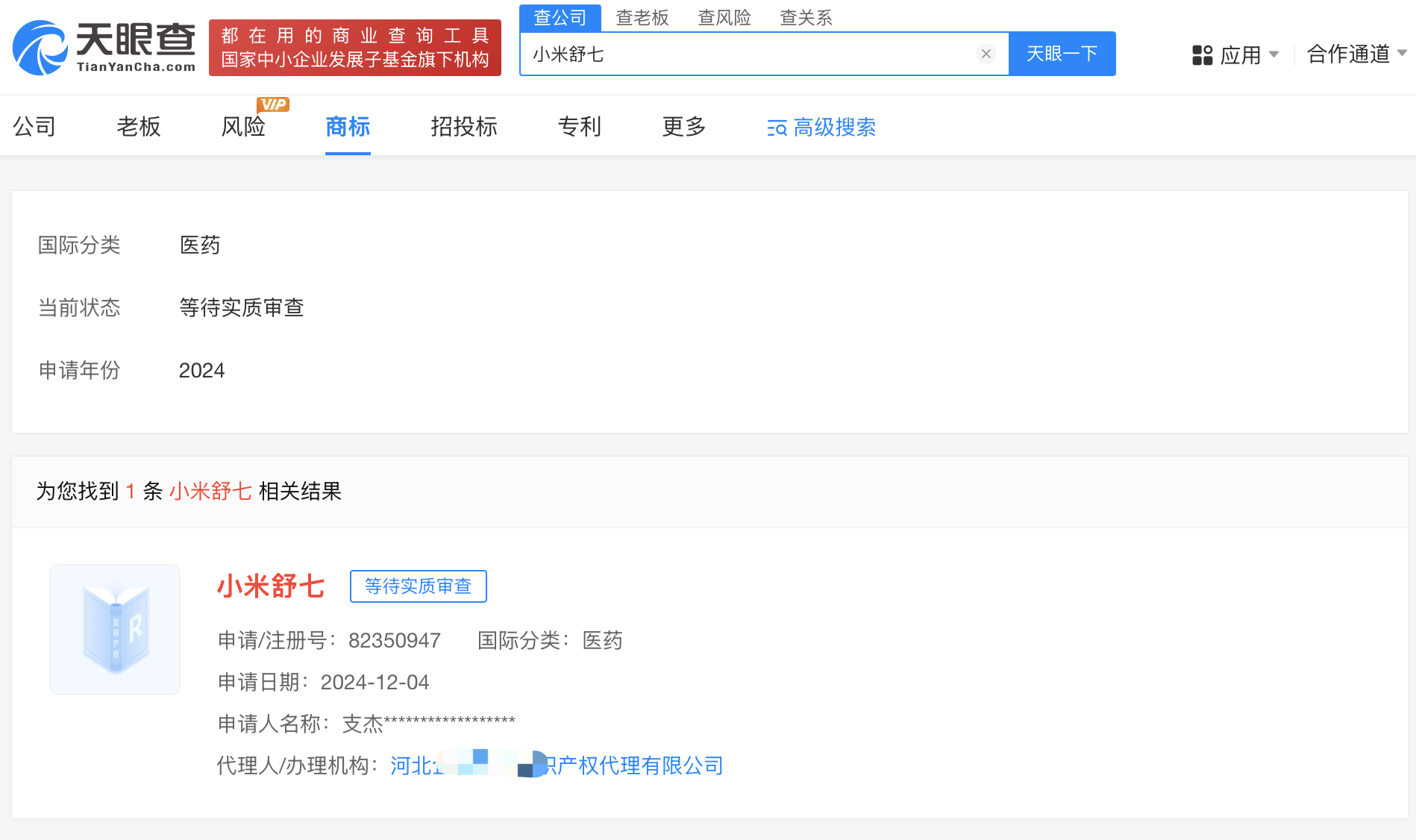Open the 更多 navigation menu
Viewport: 1416px width, 840px height.
[x=684, y=126]
